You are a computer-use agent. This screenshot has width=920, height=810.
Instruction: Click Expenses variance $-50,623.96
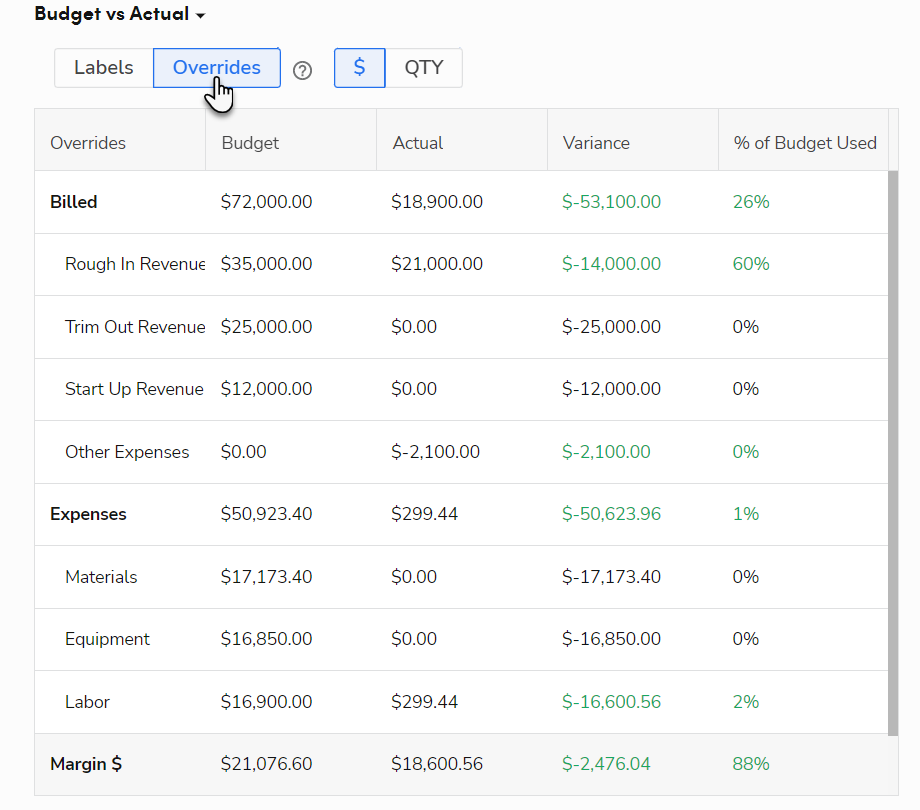click(x=611, y=514)
